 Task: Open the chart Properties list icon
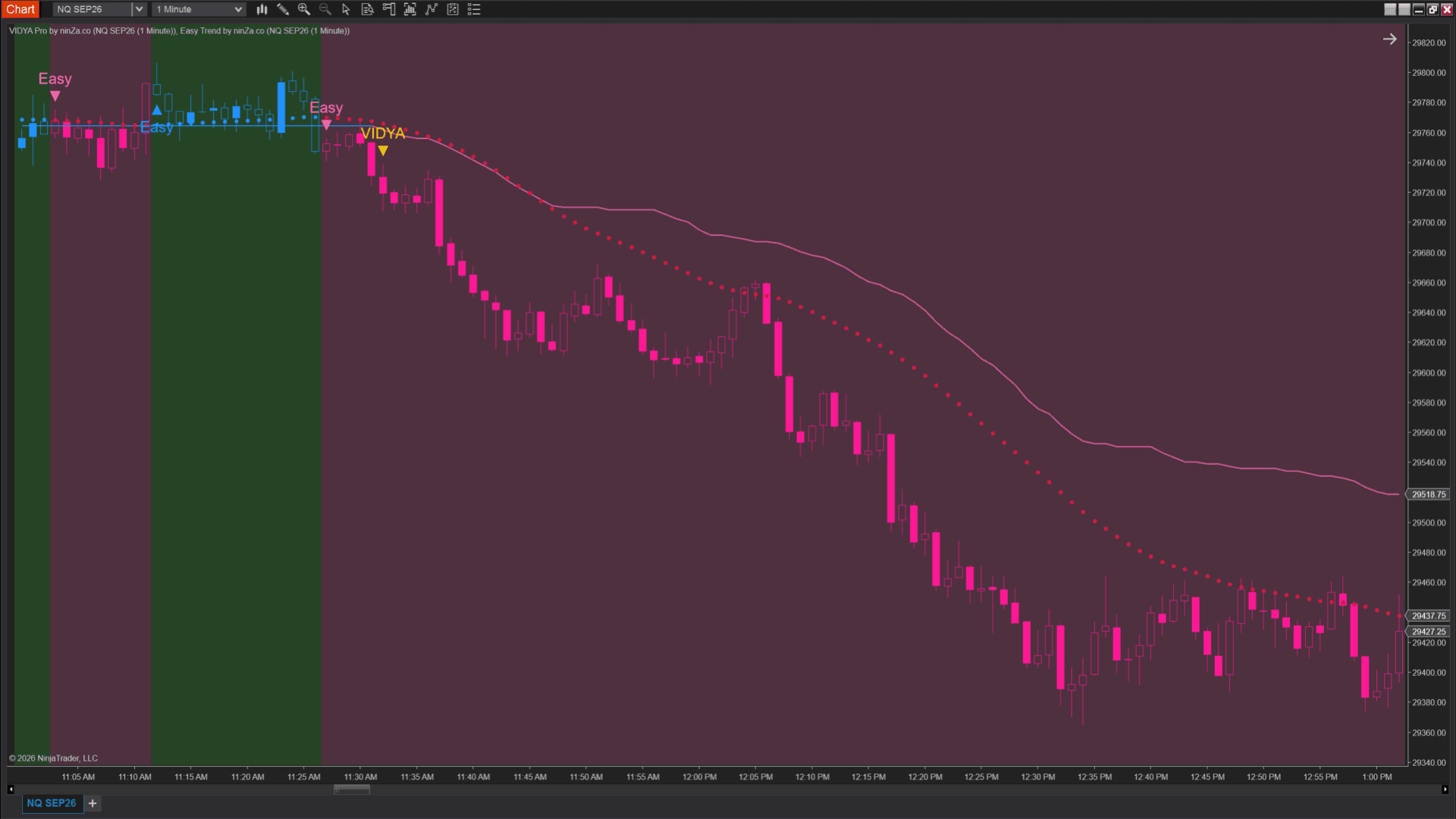(x=474, y=9)
